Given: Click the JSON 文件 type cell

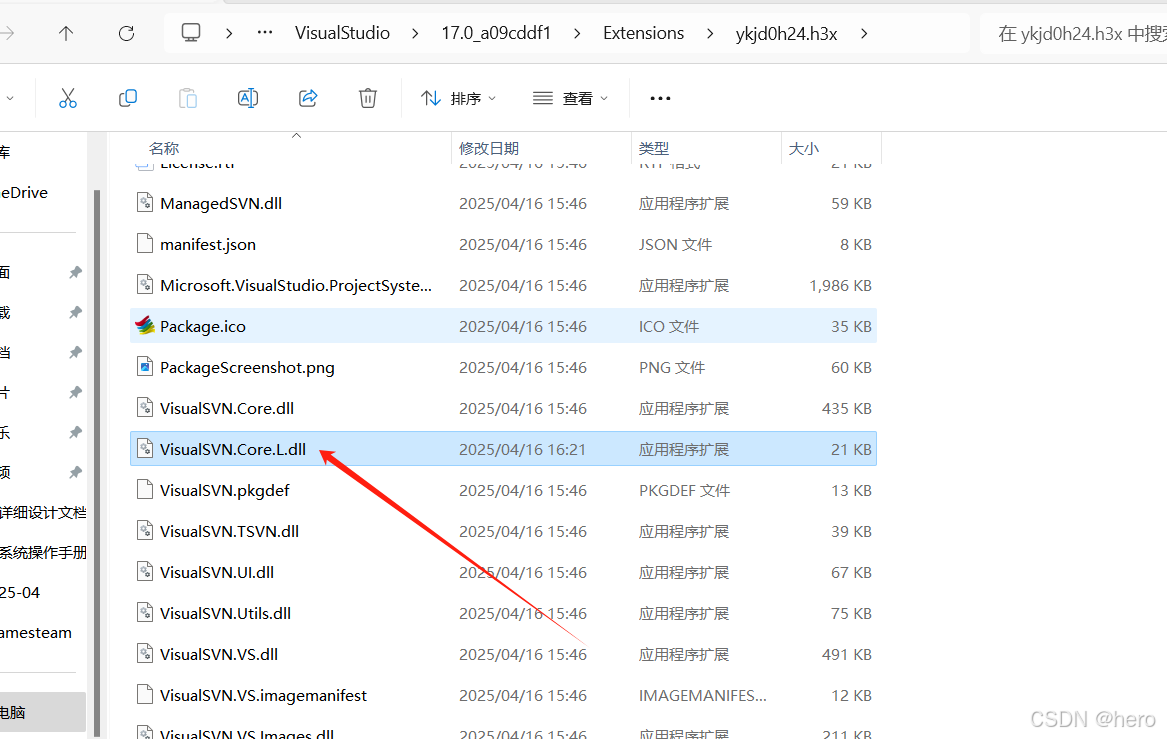Looking at the screenshot, I should 675,244.
